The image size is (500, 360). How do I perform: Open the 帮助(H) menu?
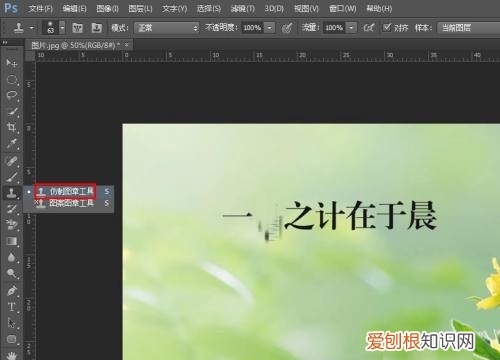[x=379, y=8]
